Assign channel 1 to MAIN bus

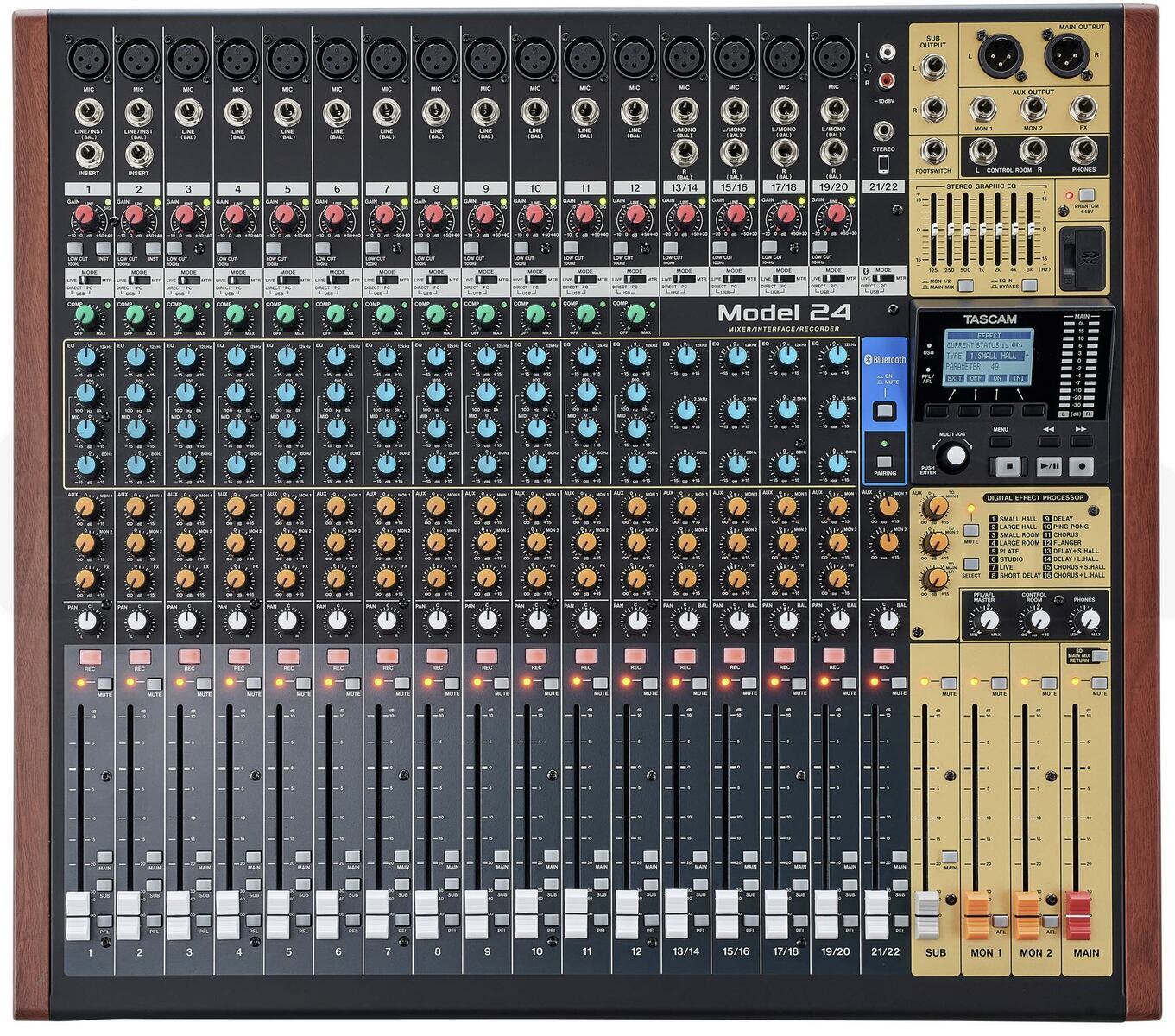coord(106,856)
